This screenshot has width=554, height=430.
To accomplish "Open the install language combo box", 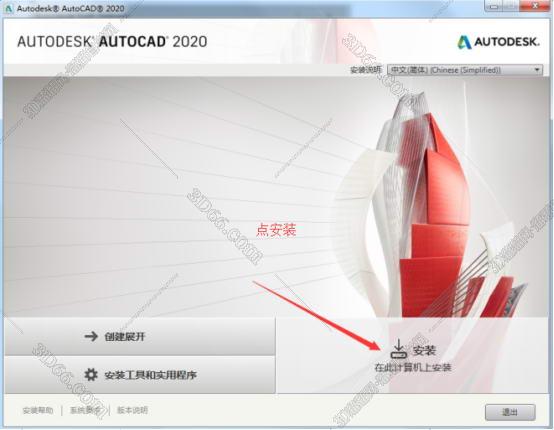I will (464, 70).
